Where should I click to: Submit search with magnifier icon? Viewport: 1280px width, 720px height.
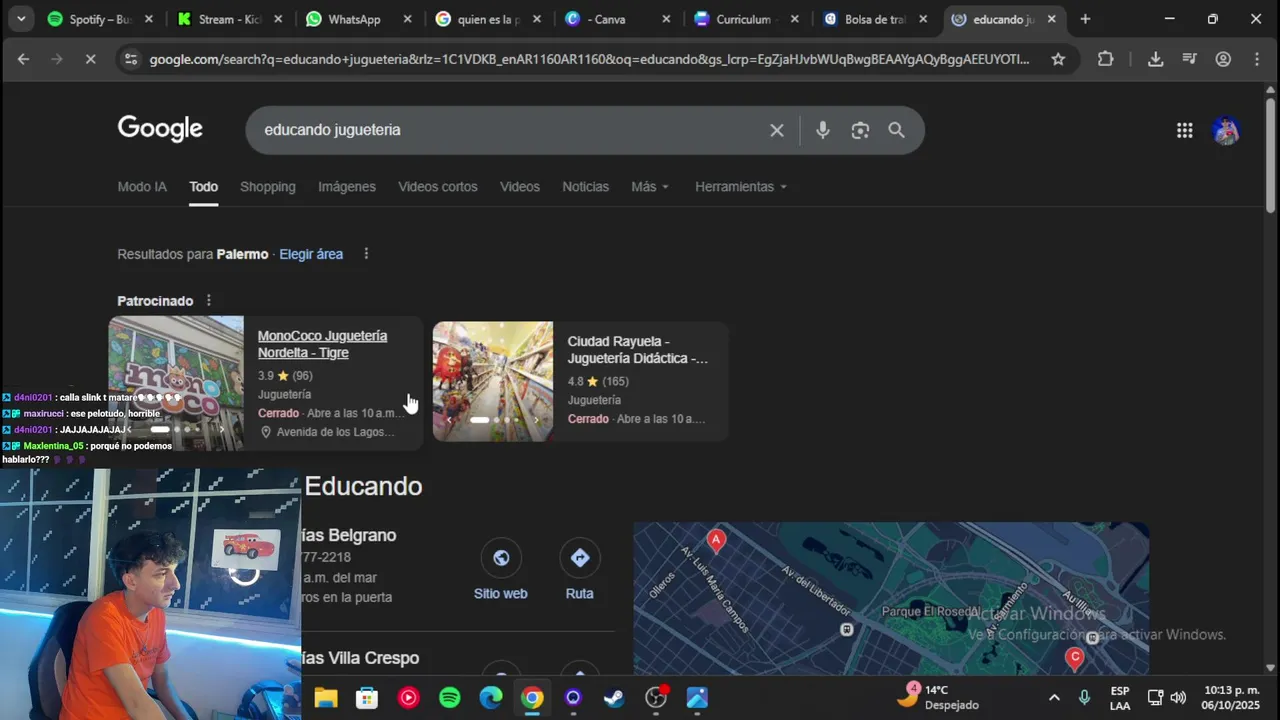click(x=896, y=130)
